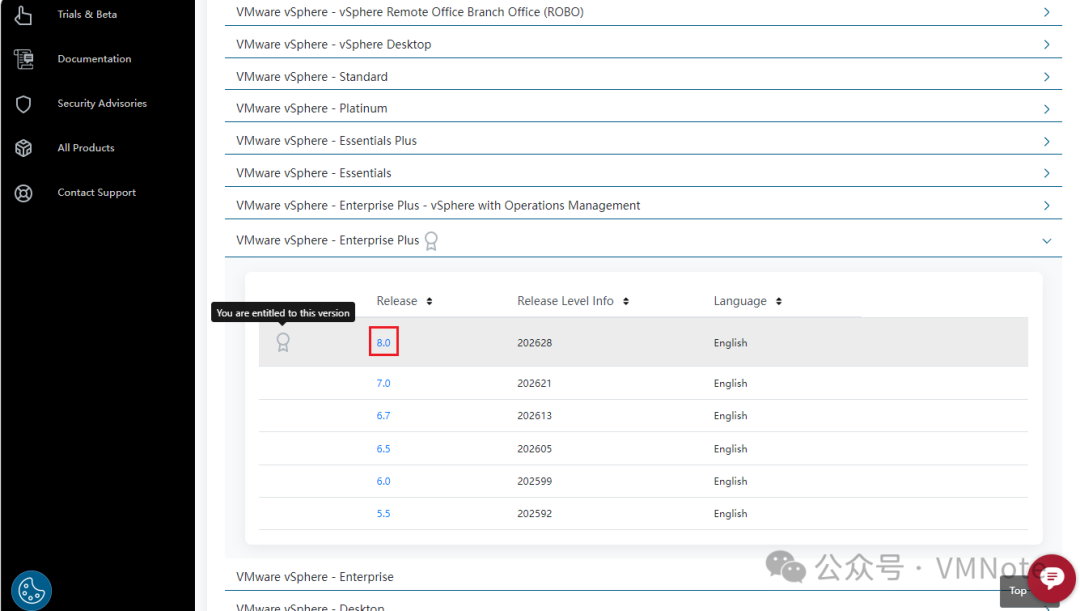
Task: Open Documentation in sidebar
Action: (x=94, y=59)
